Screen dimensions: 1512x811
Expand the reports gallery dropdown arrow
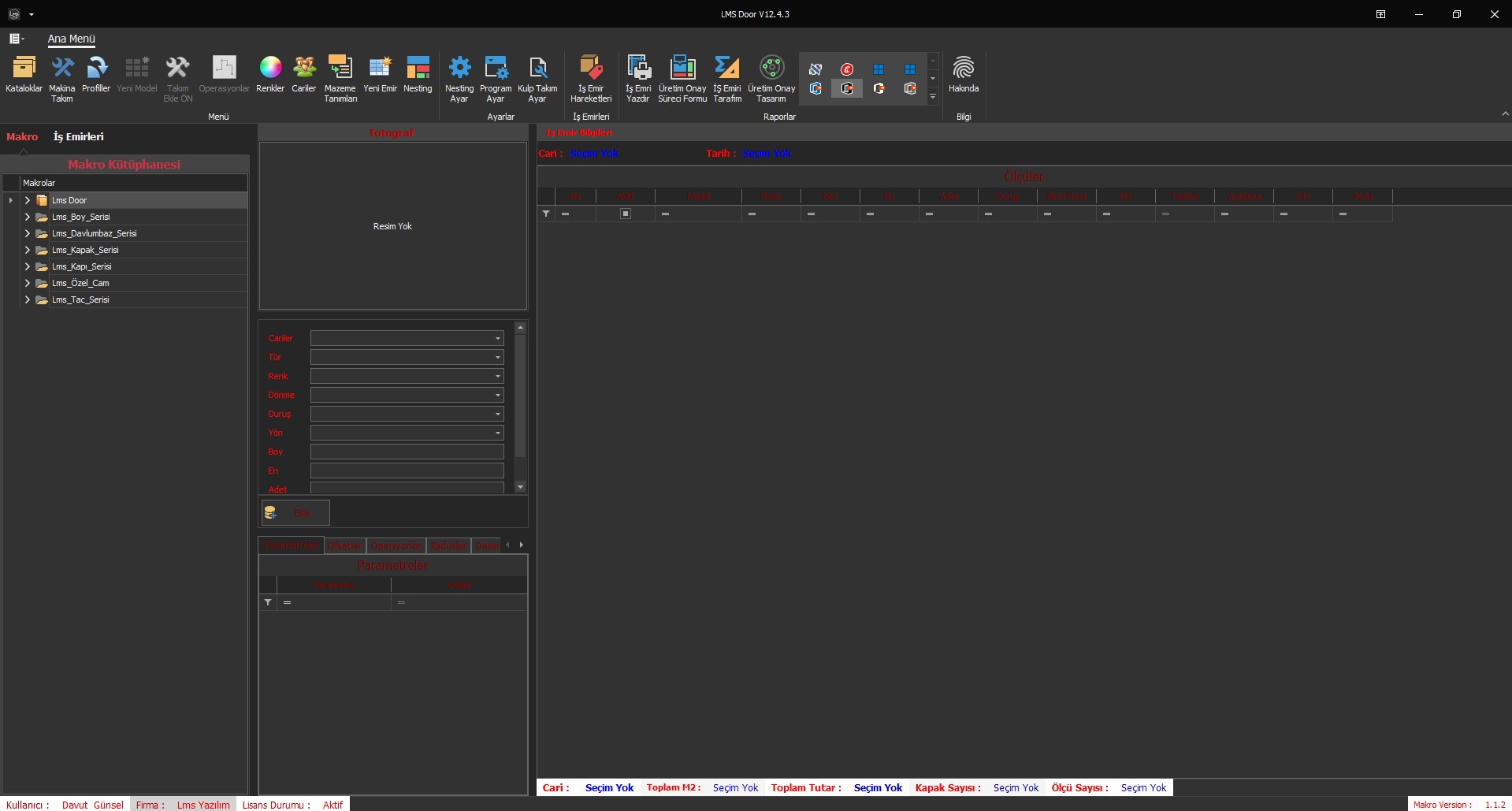(933, 97)
